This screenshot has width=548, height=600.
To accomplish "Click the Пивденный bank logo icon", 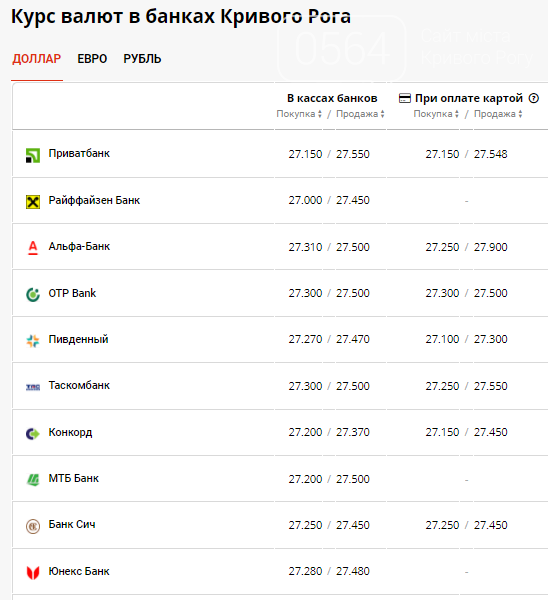I will [33, 341].
